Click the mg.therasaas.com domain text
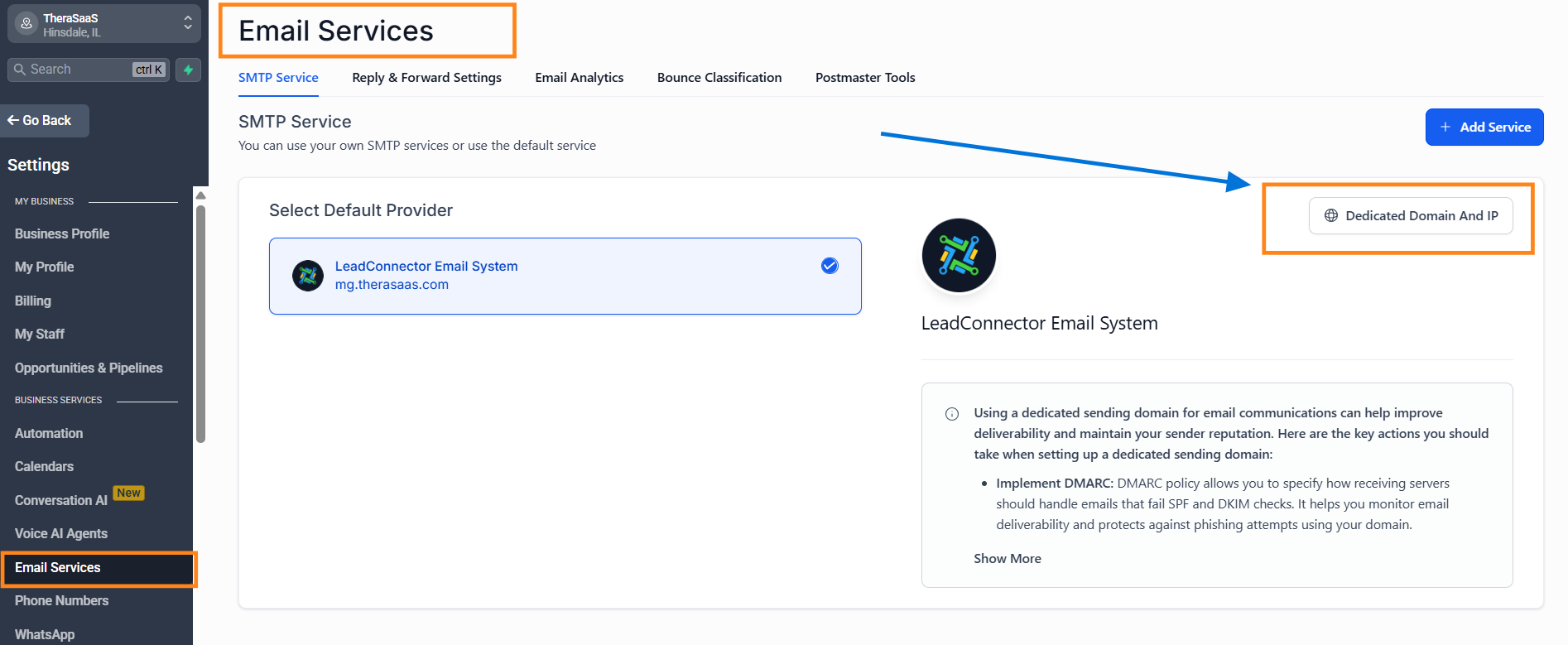1568x645 pixels. coord(392,285)
